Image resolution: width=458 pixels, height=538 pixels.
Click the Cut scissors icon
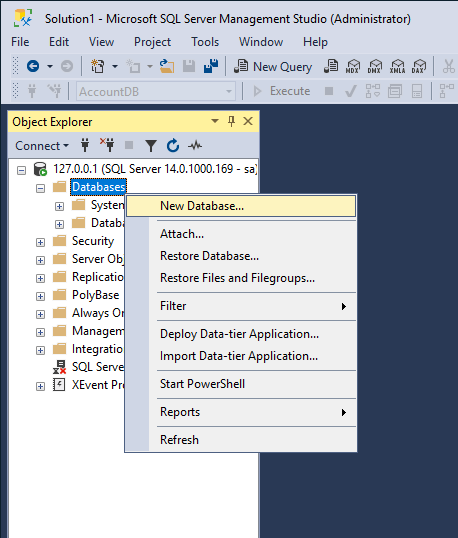(x=448, y=66)
